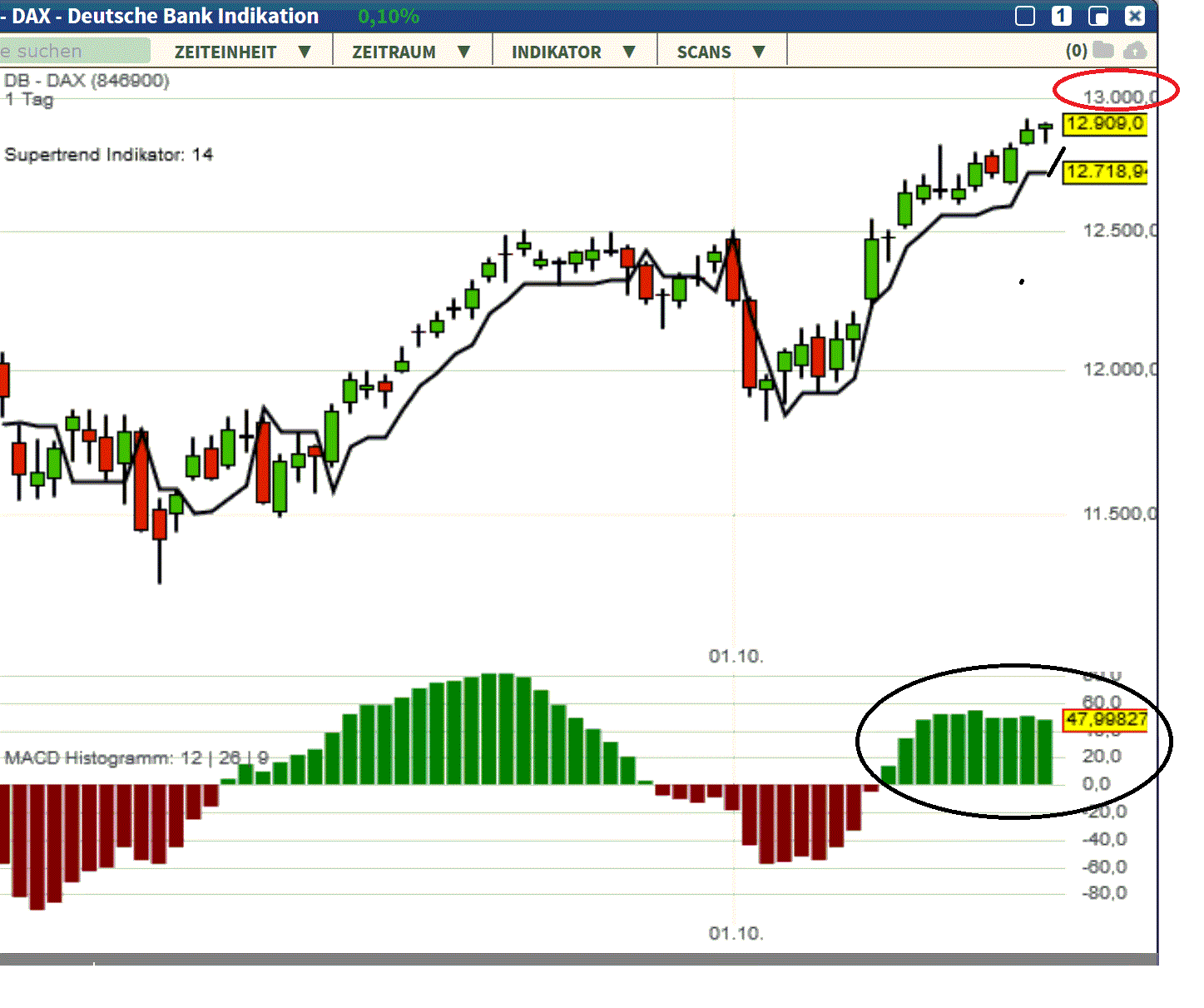The width and height of the screenshot is (1204, 1008).
Task: Click the '01.10.' date label under the price chart
Action: (736, 656)
